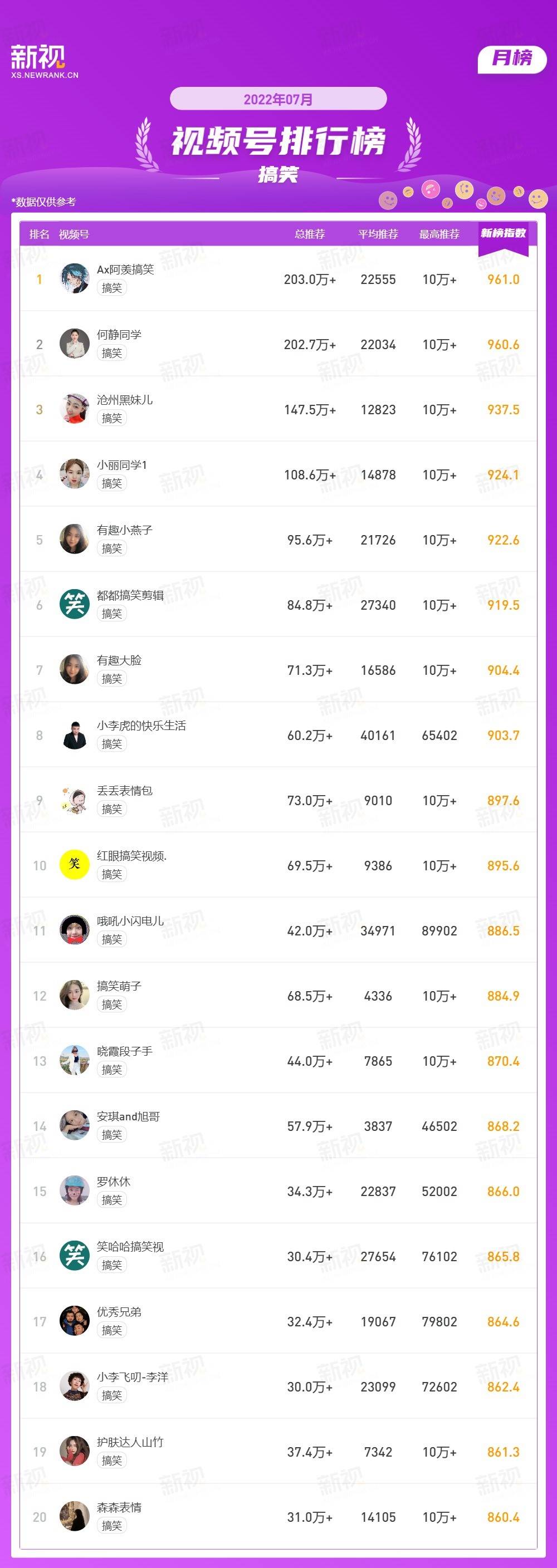Click 搞笑 tag under 沧州黑妹儿
This screenshot has height=1568, width=557.
tap(112, 418)
